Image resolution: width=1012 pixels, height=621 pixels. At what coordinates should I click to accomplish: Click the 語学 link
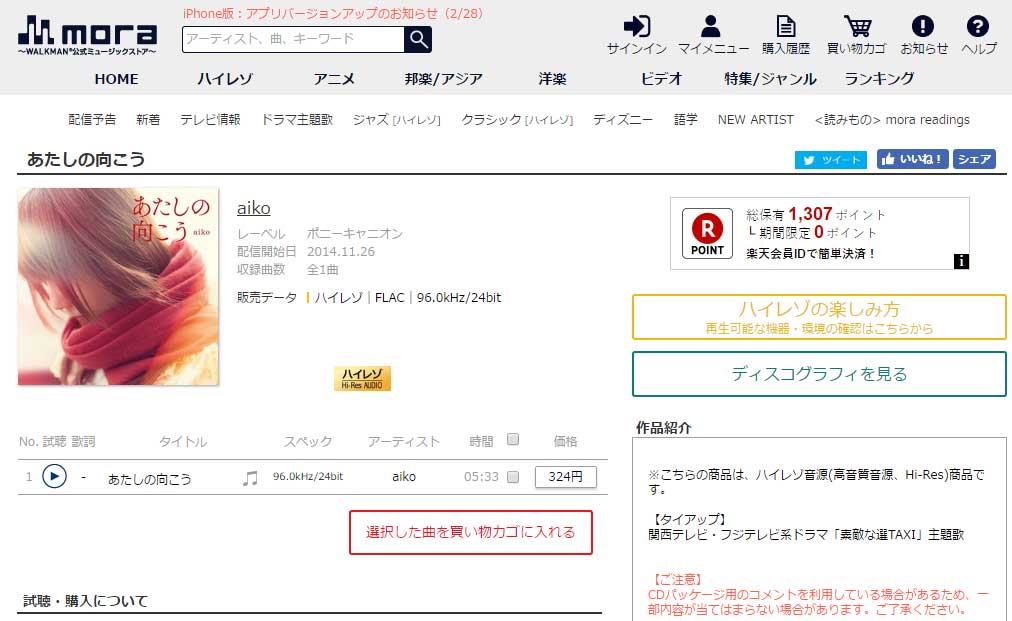coord(685,119)
